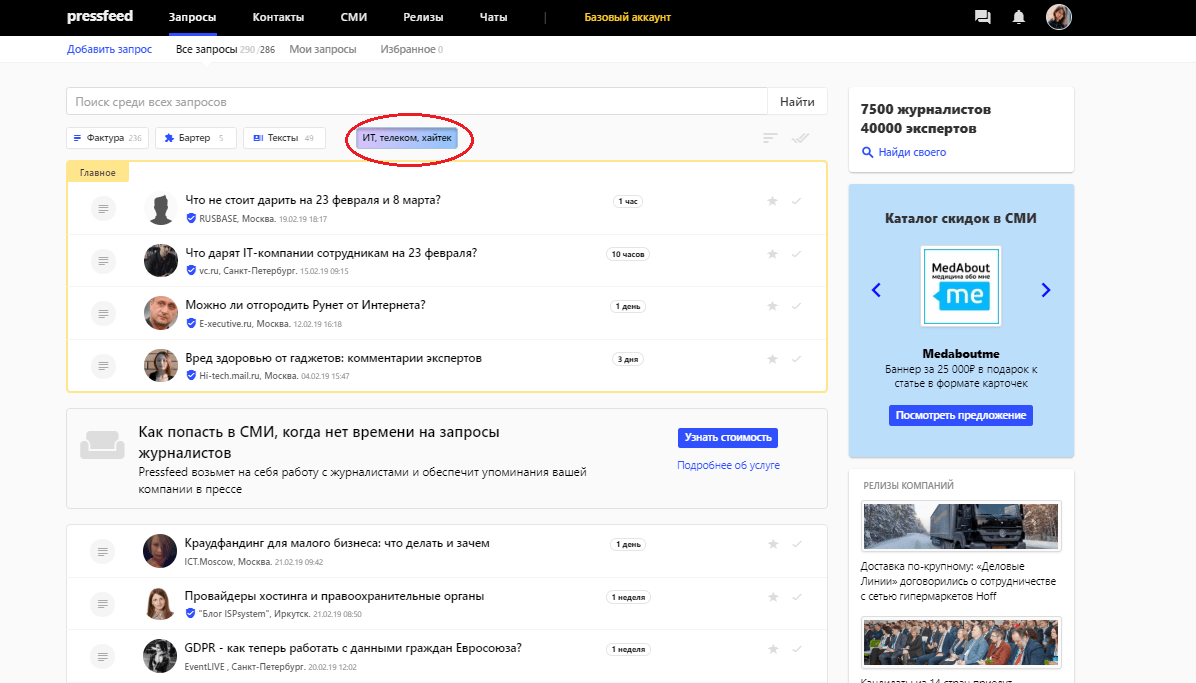This screenshot has height=683, width=1196.
Task: Select the Фактура filter chip
Action: pyautogui.click(x=106, y=138)
